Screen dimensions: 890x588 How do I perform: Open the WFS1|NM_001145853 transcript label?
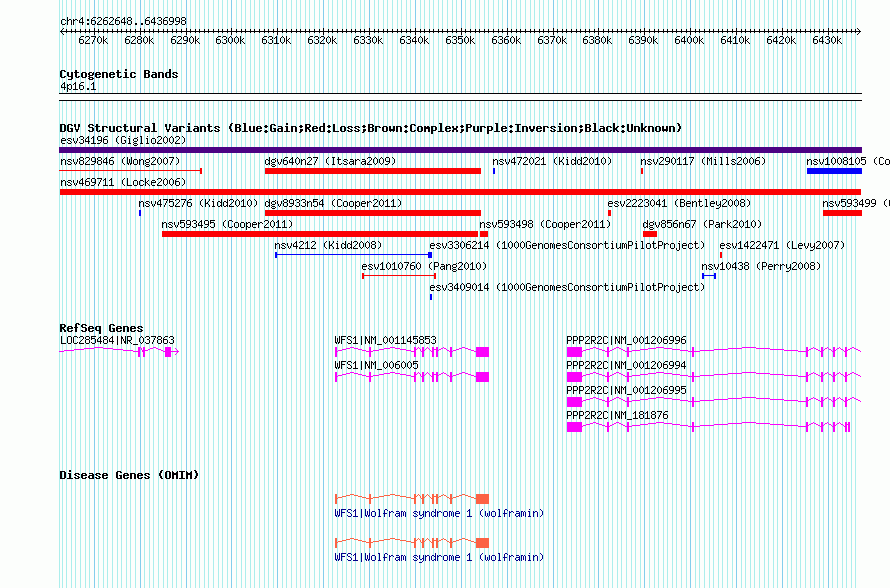[x=385, y=341]
